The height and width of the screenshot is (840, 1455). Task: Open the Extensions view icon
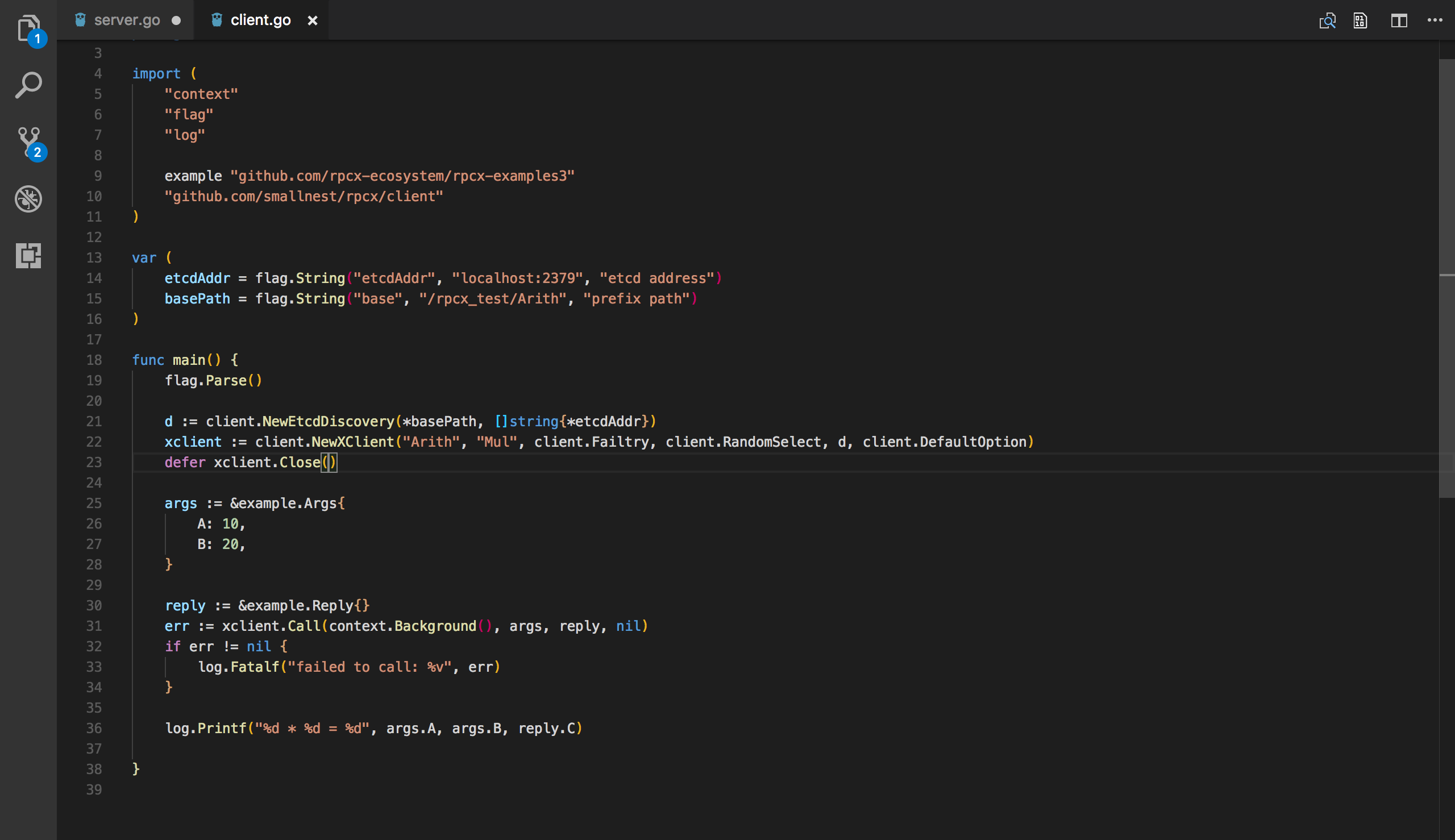point(28,255)
